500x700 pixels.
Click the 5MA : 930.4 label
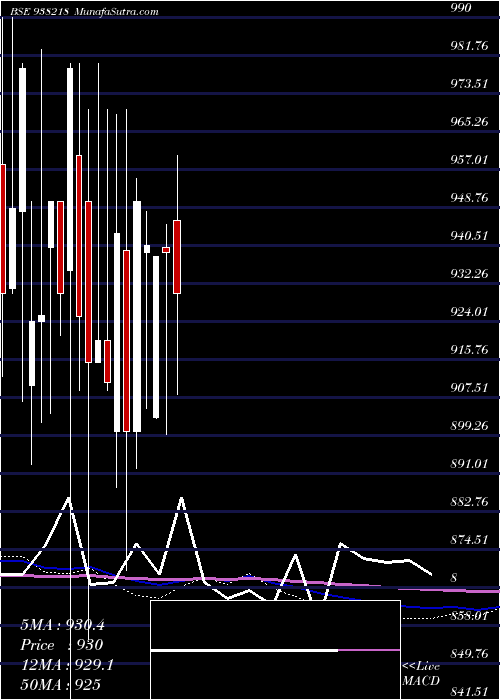point(62,625)
